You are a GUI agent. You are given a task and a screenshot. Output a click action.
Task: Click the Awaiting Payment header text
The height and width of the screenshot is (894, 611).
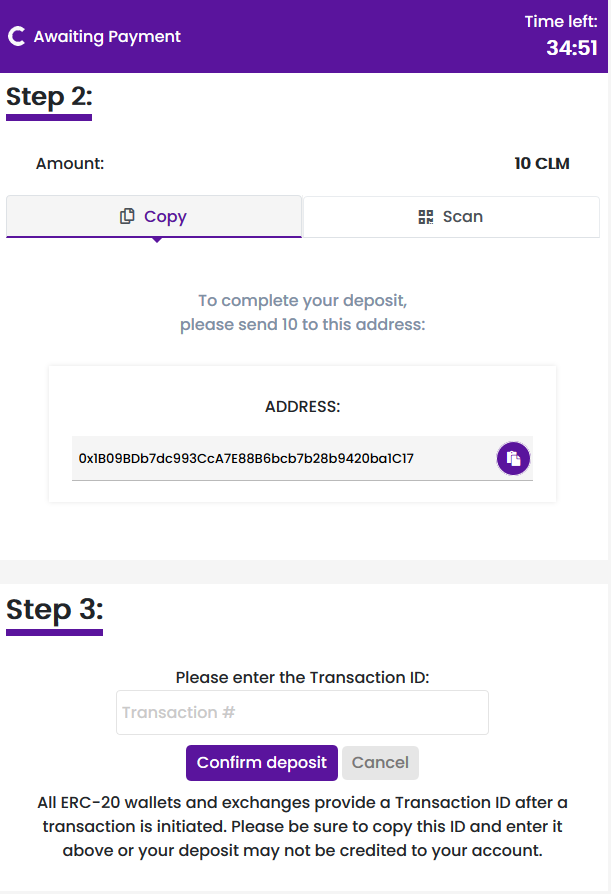(107, 36)
